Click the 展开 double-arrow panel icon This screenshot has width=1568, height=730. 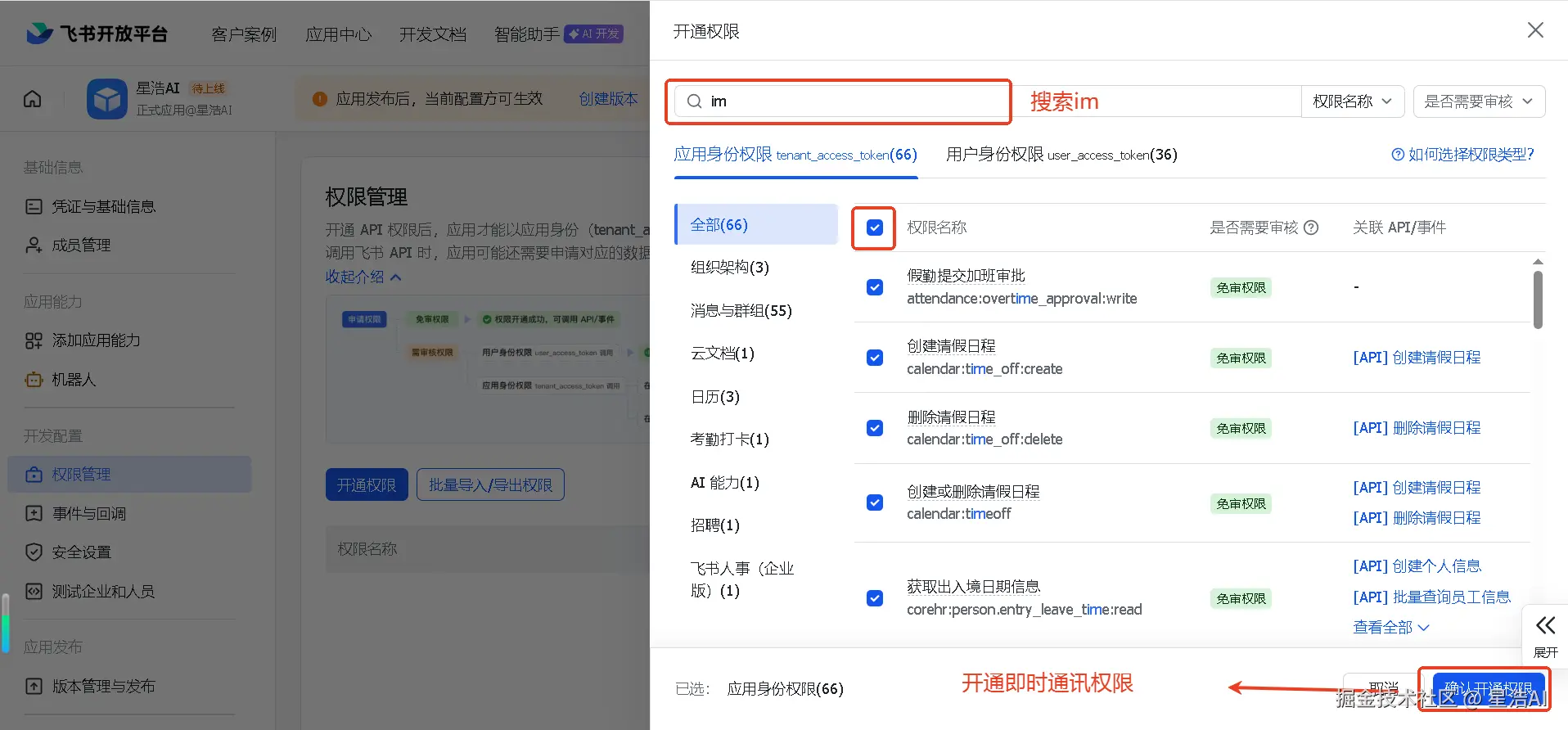pos(1545,626)
